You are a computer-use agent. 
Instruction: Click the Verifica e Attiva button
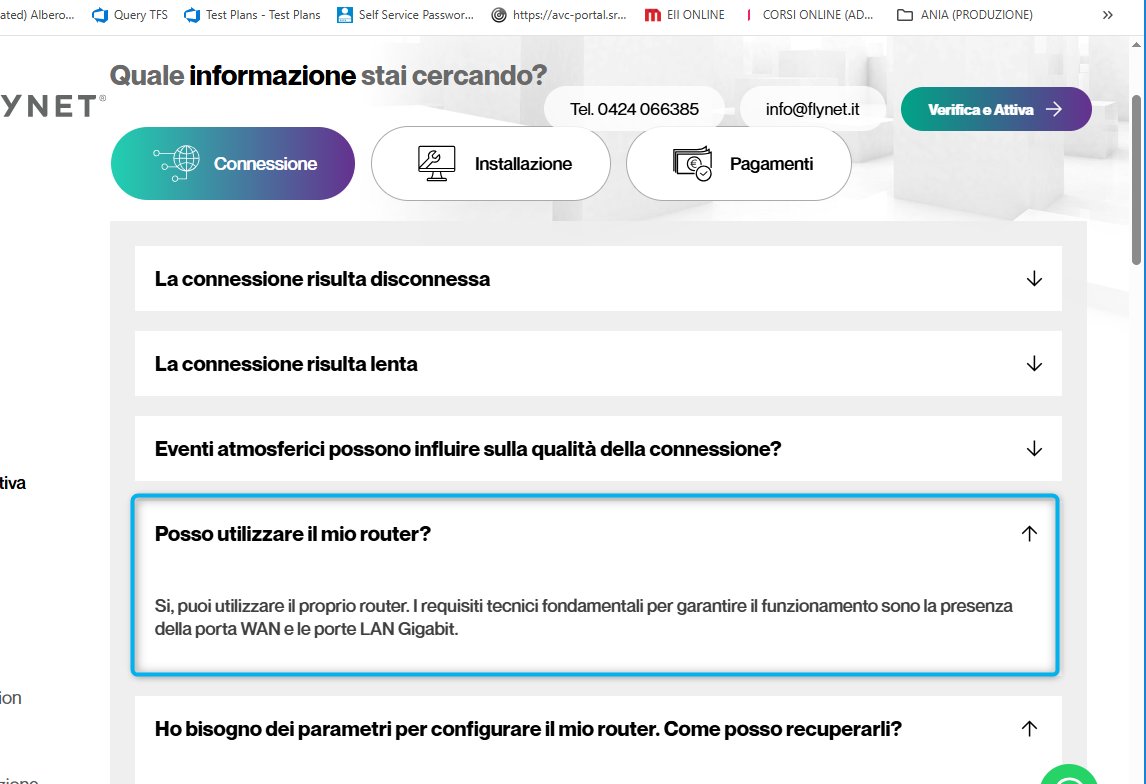click(996, 109)
